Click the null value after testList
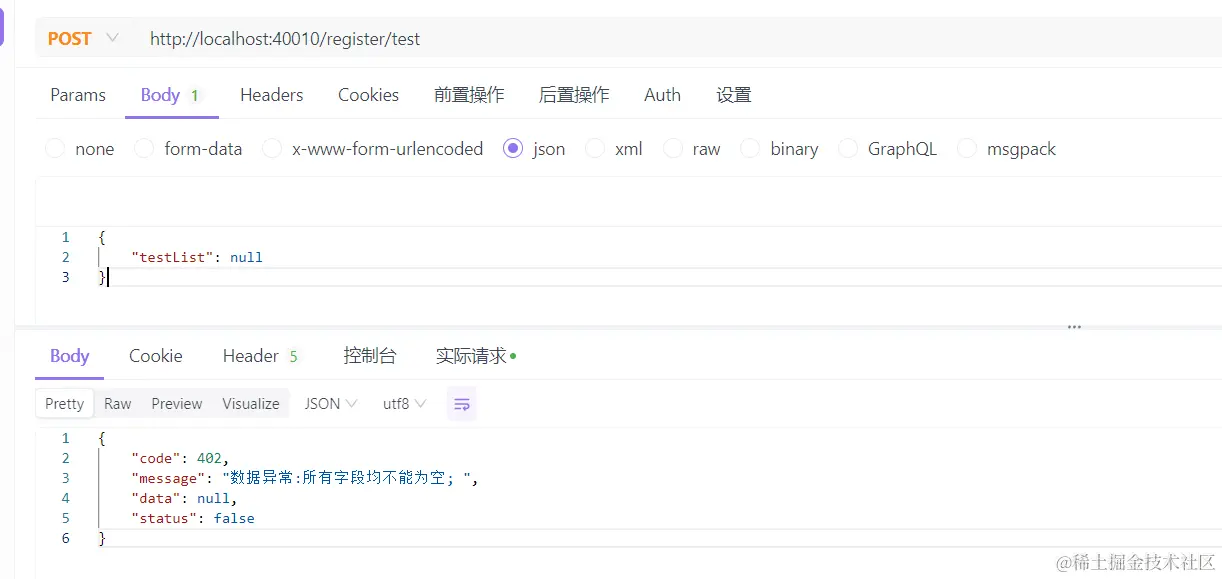Viewport: 1222px width, 579px height. coord(246,257)
